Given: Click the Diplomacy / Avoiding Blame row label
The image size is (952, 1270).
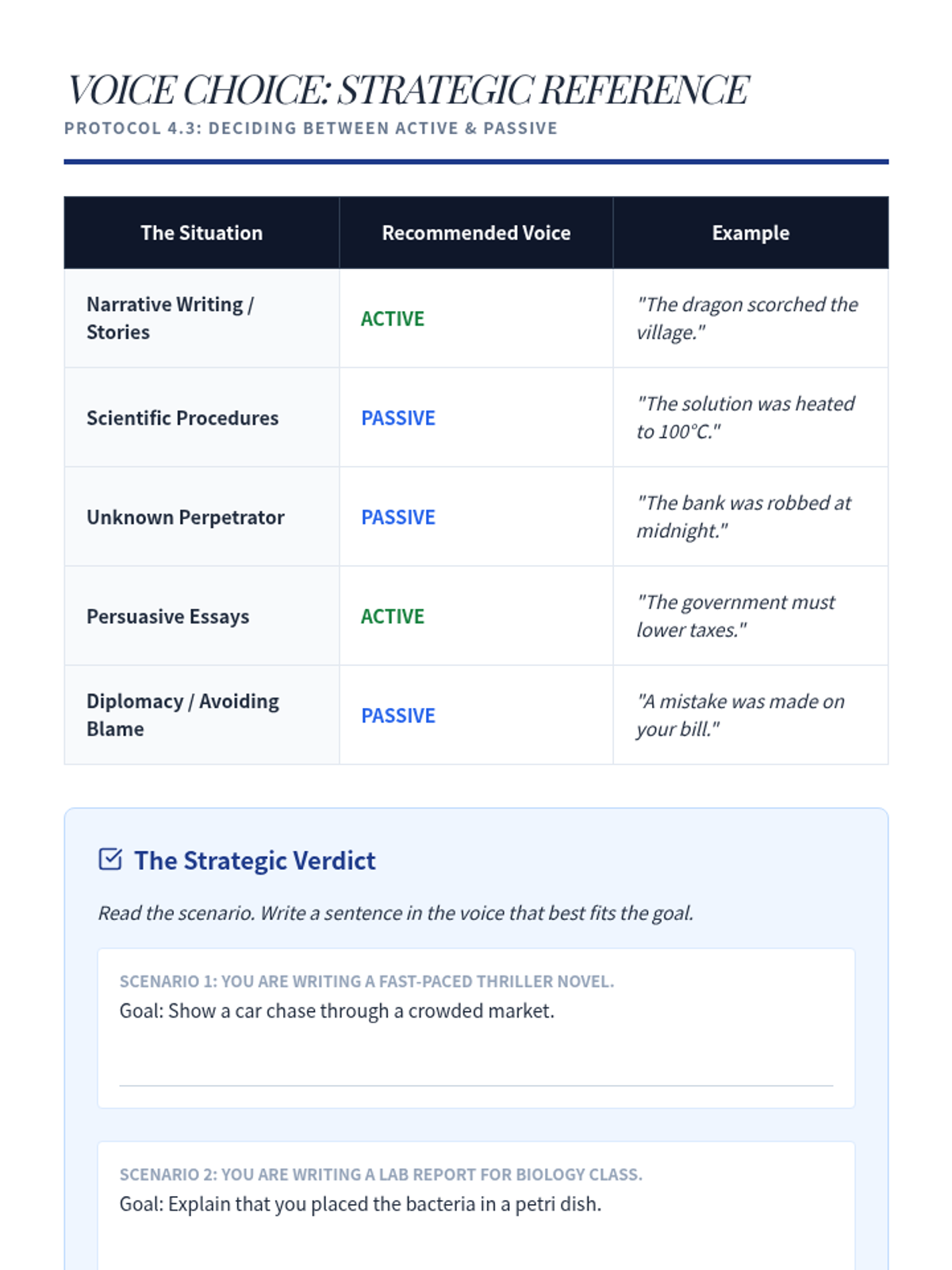Looking at the screenshot, I should pos(183,715).
